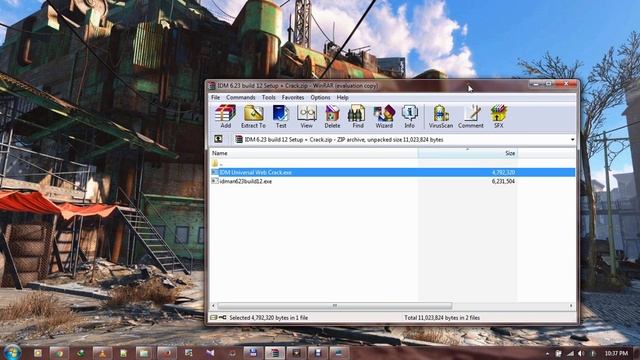Click the Extract To toolbar icon

253,116
